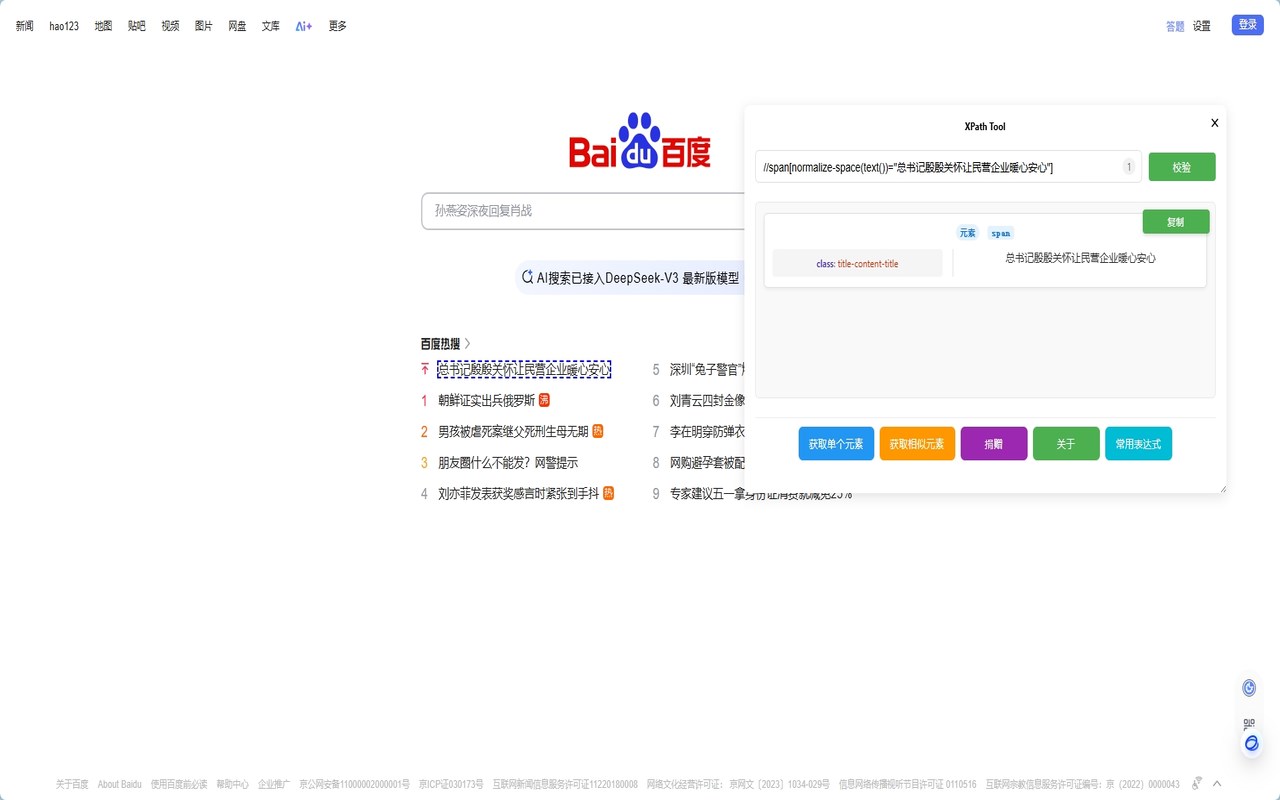
Task: Open hot search item 9 专家建议五一
Action: tap(761, 493)
